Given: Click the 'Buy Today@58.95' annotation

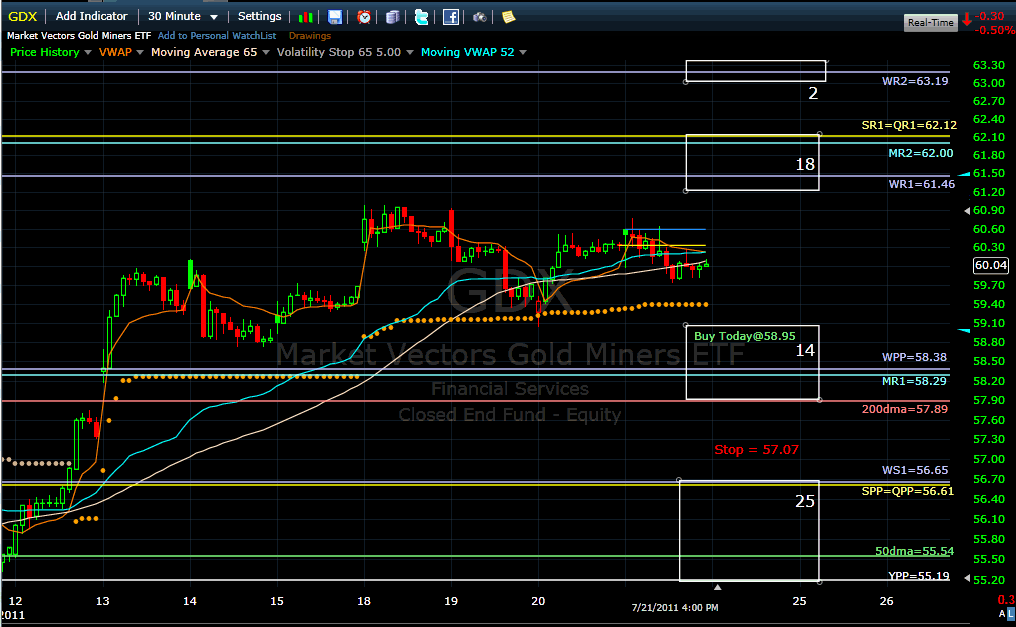Looking at the screenshot, I should 745,336.
